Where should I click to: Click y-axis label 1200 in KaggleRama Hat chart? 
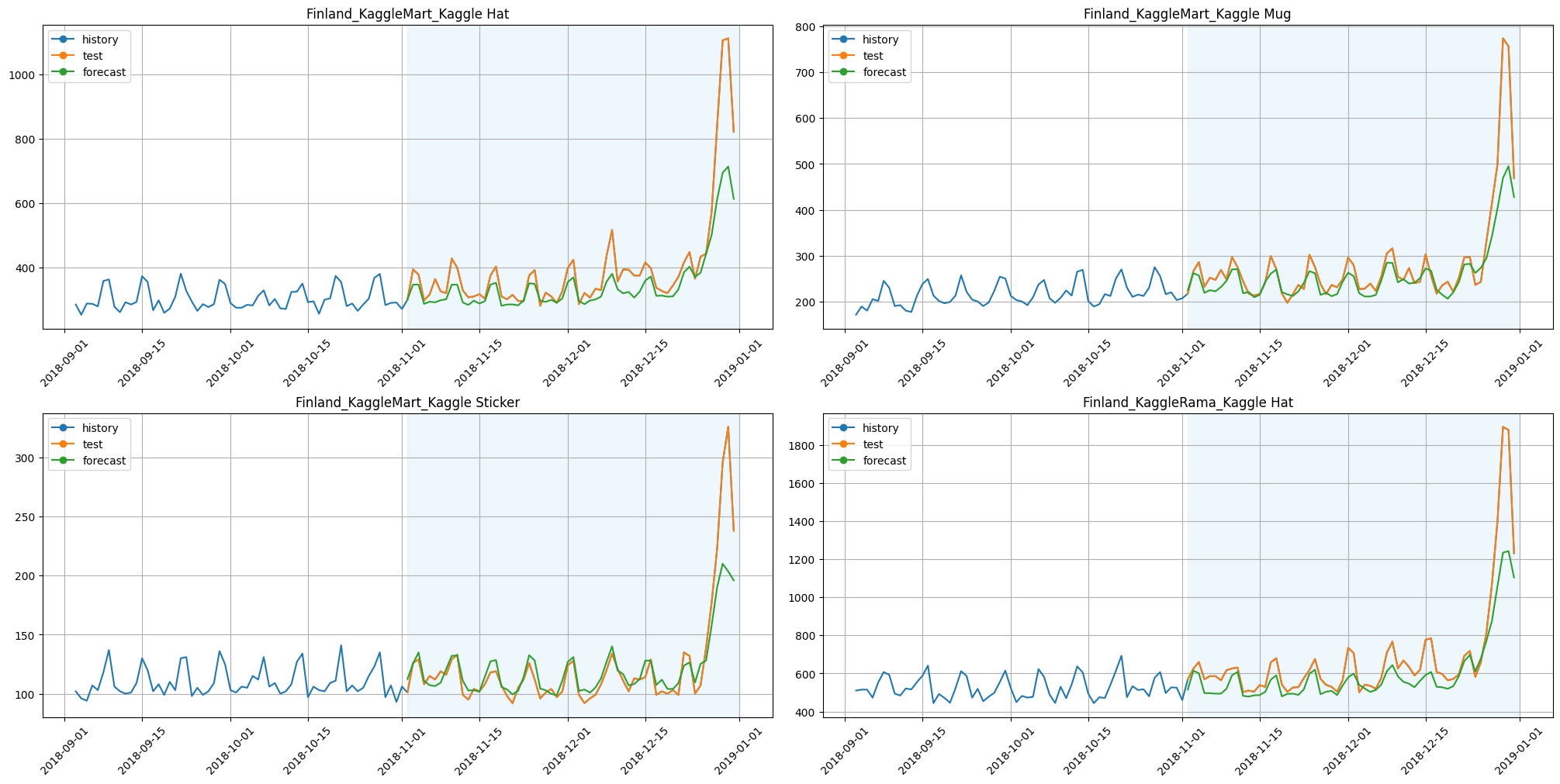(x=804, y=560)
